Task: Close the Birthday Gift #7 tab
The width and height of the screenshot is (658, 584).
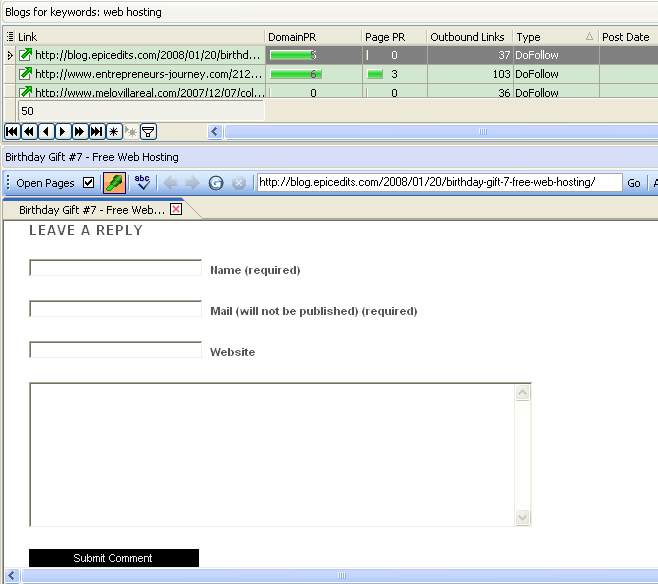Action: tap(176, 210)
